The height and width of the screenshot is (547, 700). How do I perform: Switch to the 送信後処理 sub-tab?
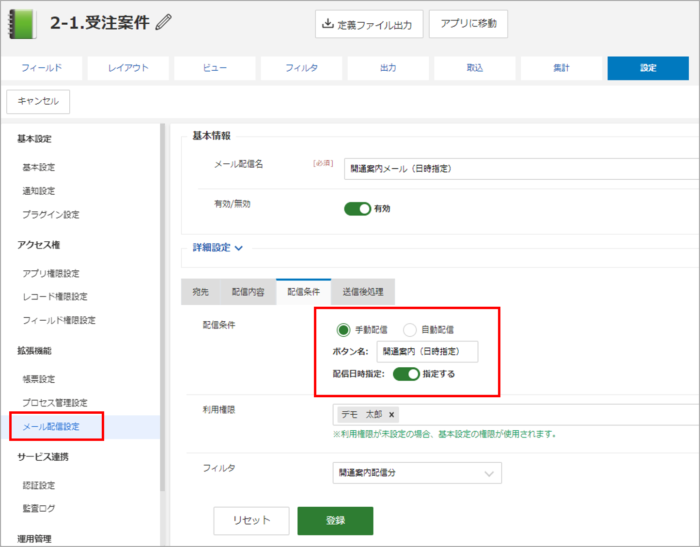(x=363, y=292)
